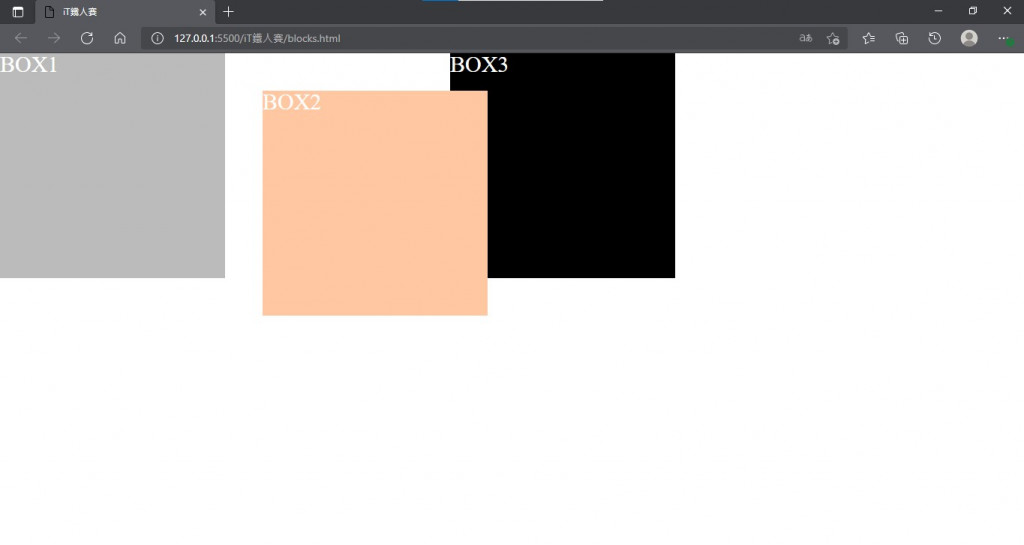Click the browser forward arrow
The width and height of the screenshot is (1024, 545).
click(x=54, y=39)
